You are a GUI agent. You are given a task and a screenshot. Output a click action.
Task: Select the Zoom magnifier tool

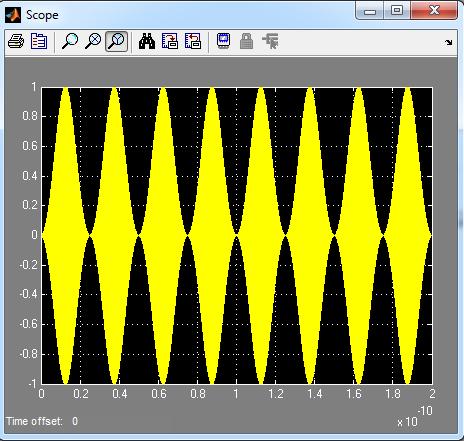point(70,42)
